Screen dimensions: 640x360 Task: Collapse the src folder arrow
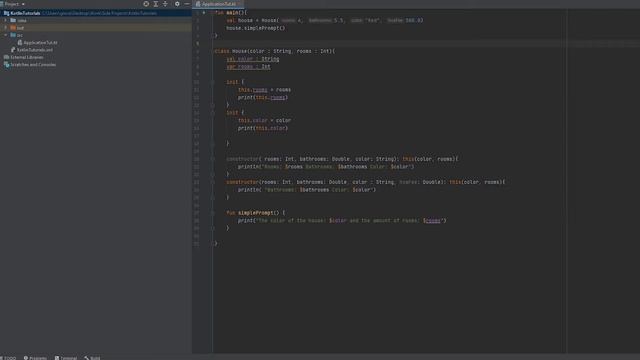pos(6,35)
